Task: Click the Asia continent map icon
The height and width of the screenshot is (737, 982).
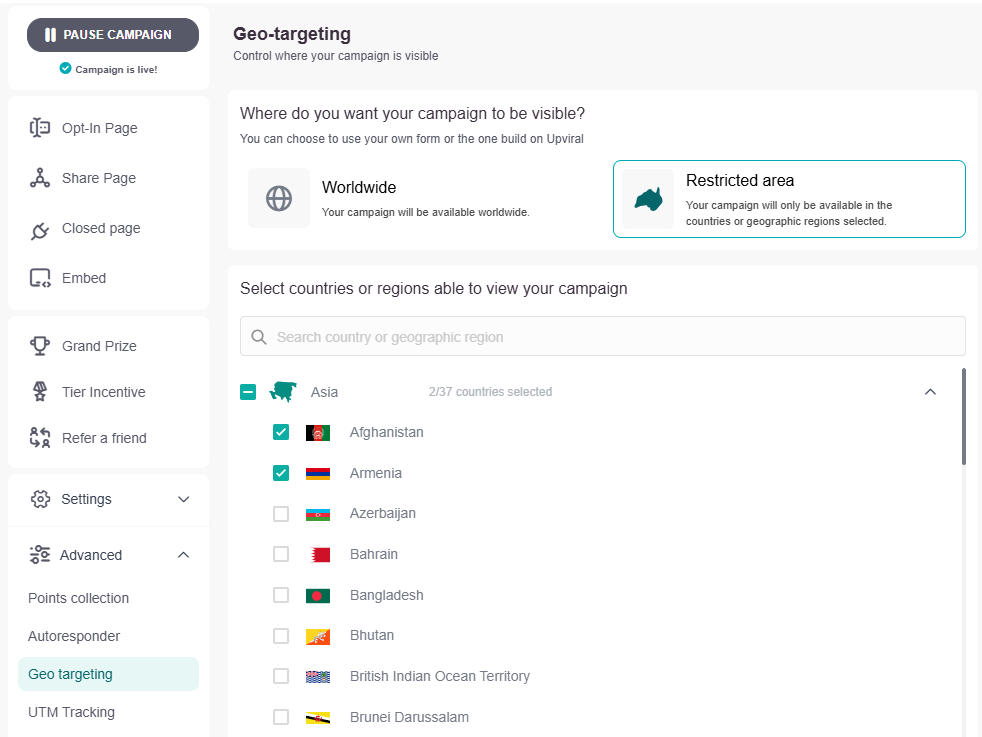Action: pos(283,392)
